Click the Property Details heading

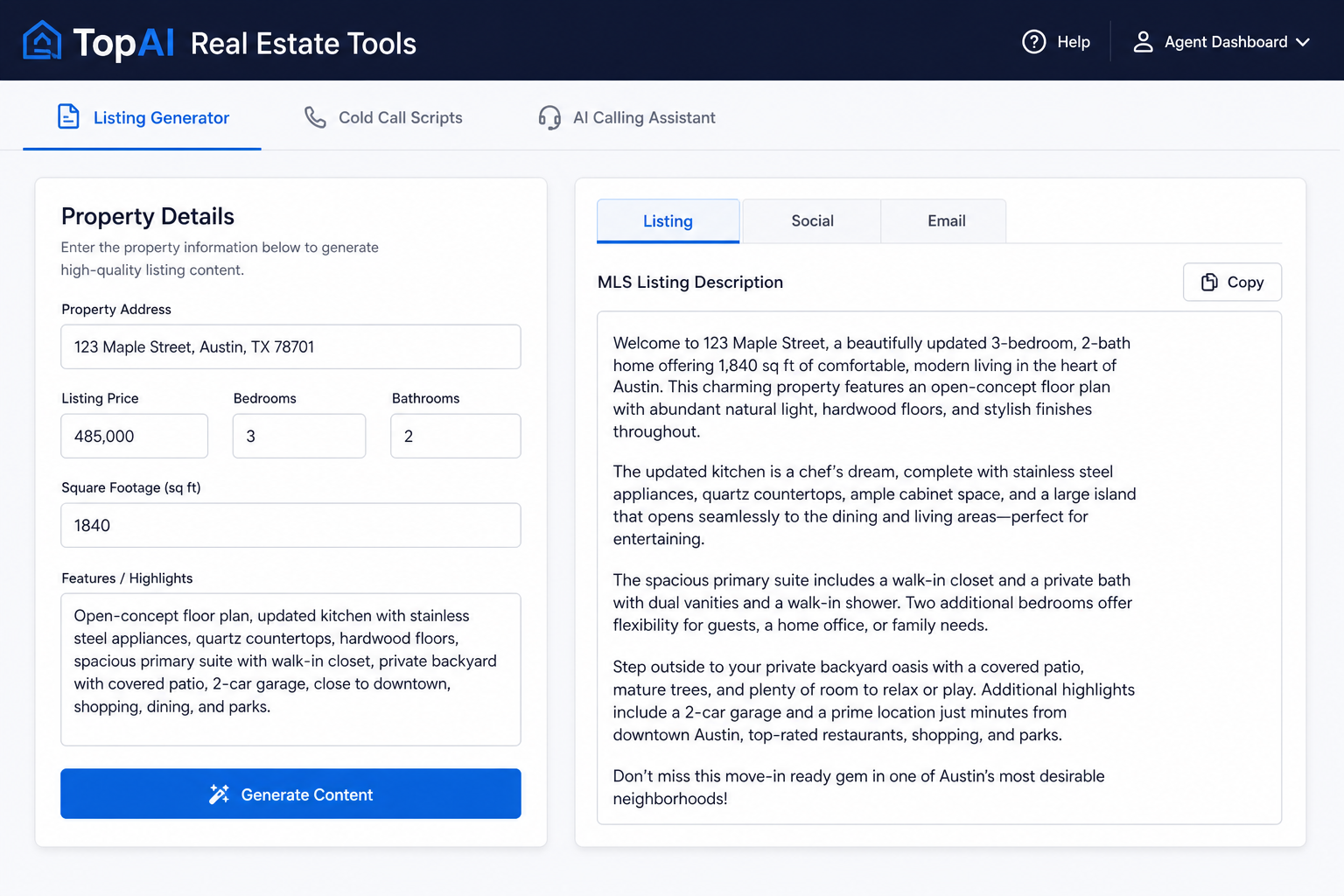[148, 216]
